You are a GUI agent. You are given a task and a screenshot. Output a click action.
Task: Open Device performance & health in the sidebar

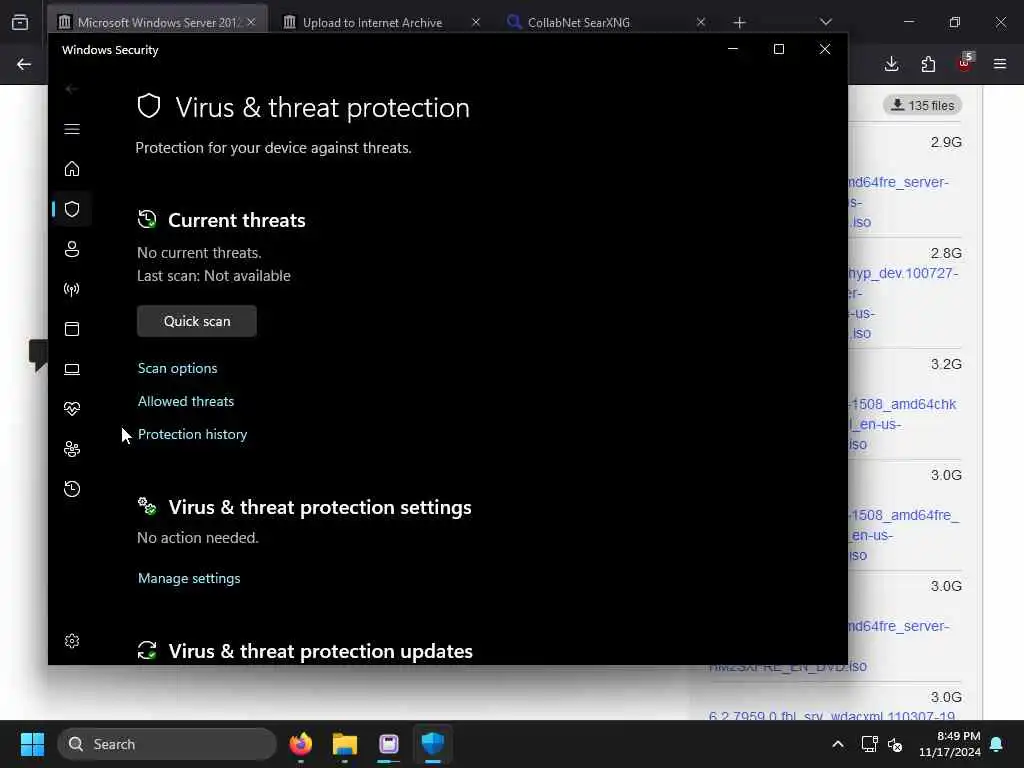tap(72, 409)
